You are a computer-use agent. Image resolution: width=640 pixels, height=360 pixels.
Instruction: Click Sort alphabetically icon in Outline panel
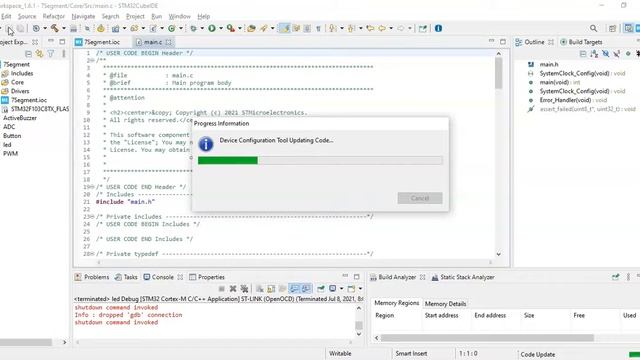pos(594,53)
